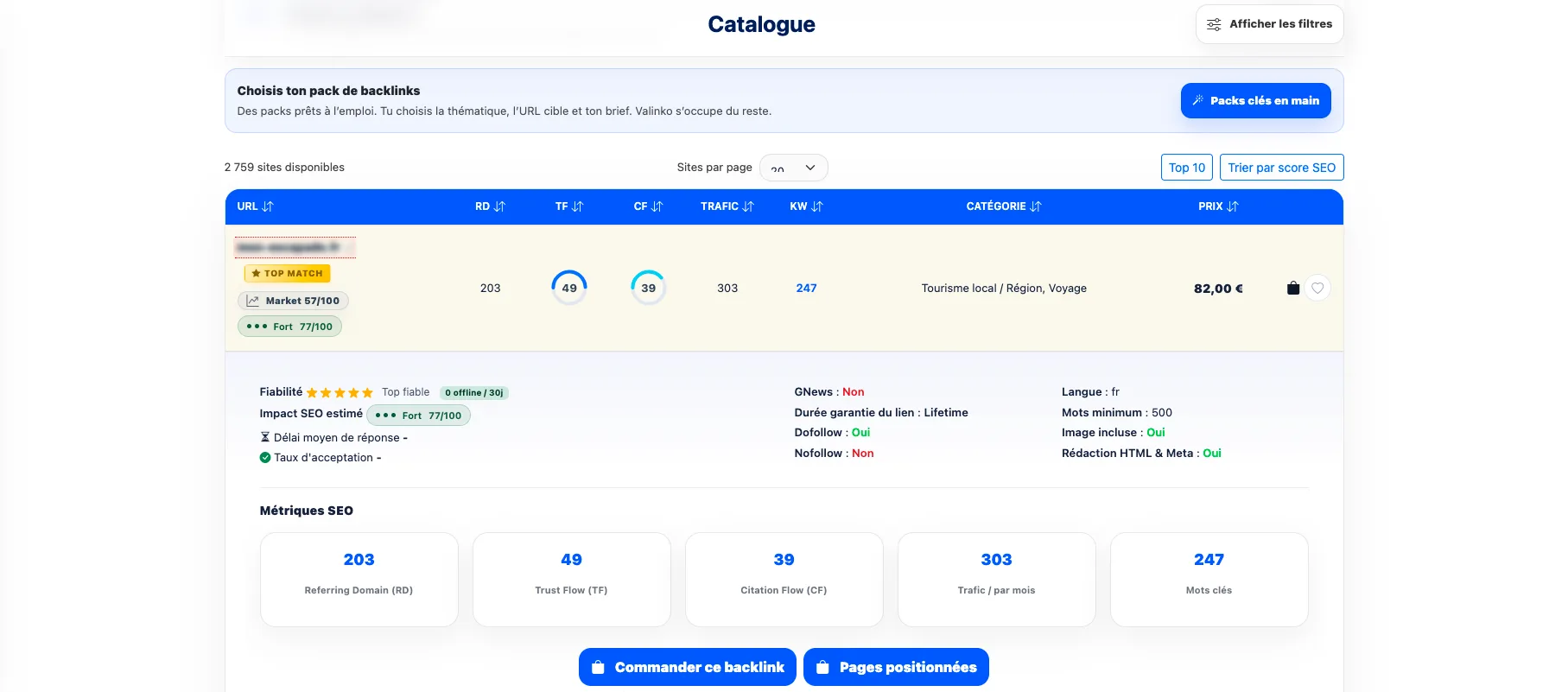This screenshot has height=692, width=1568.
Task: Sort table by URL column
Action: pos(255,206)
